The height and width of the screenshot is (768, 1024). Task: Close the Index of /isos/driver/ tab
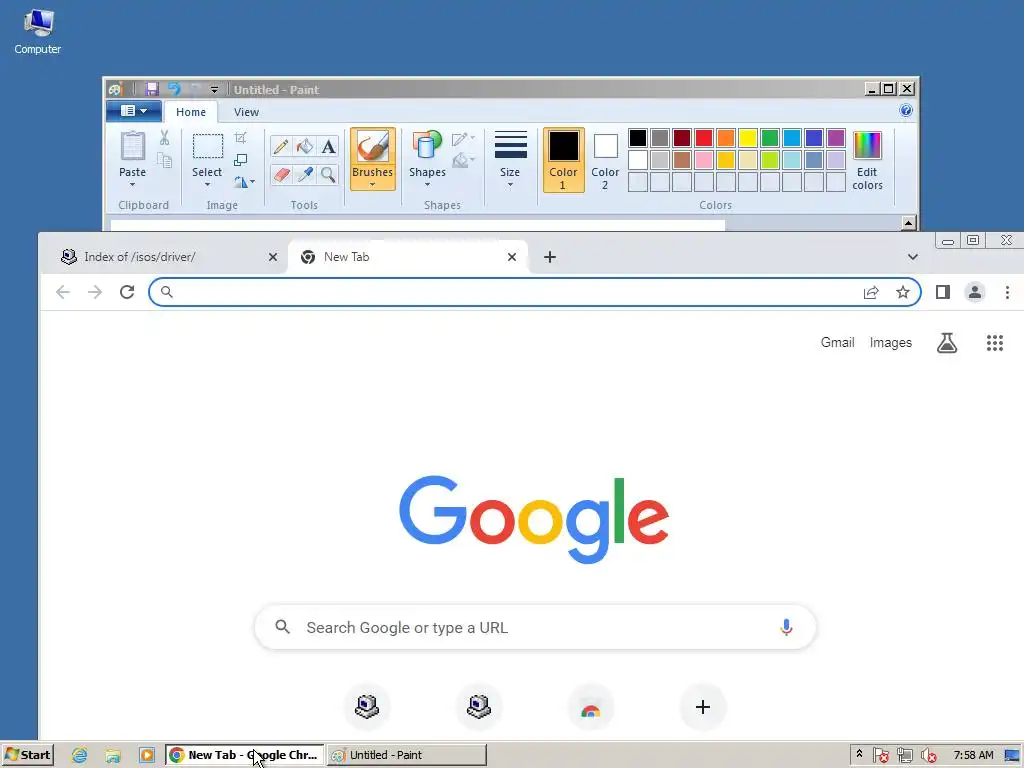pos(273,257)
